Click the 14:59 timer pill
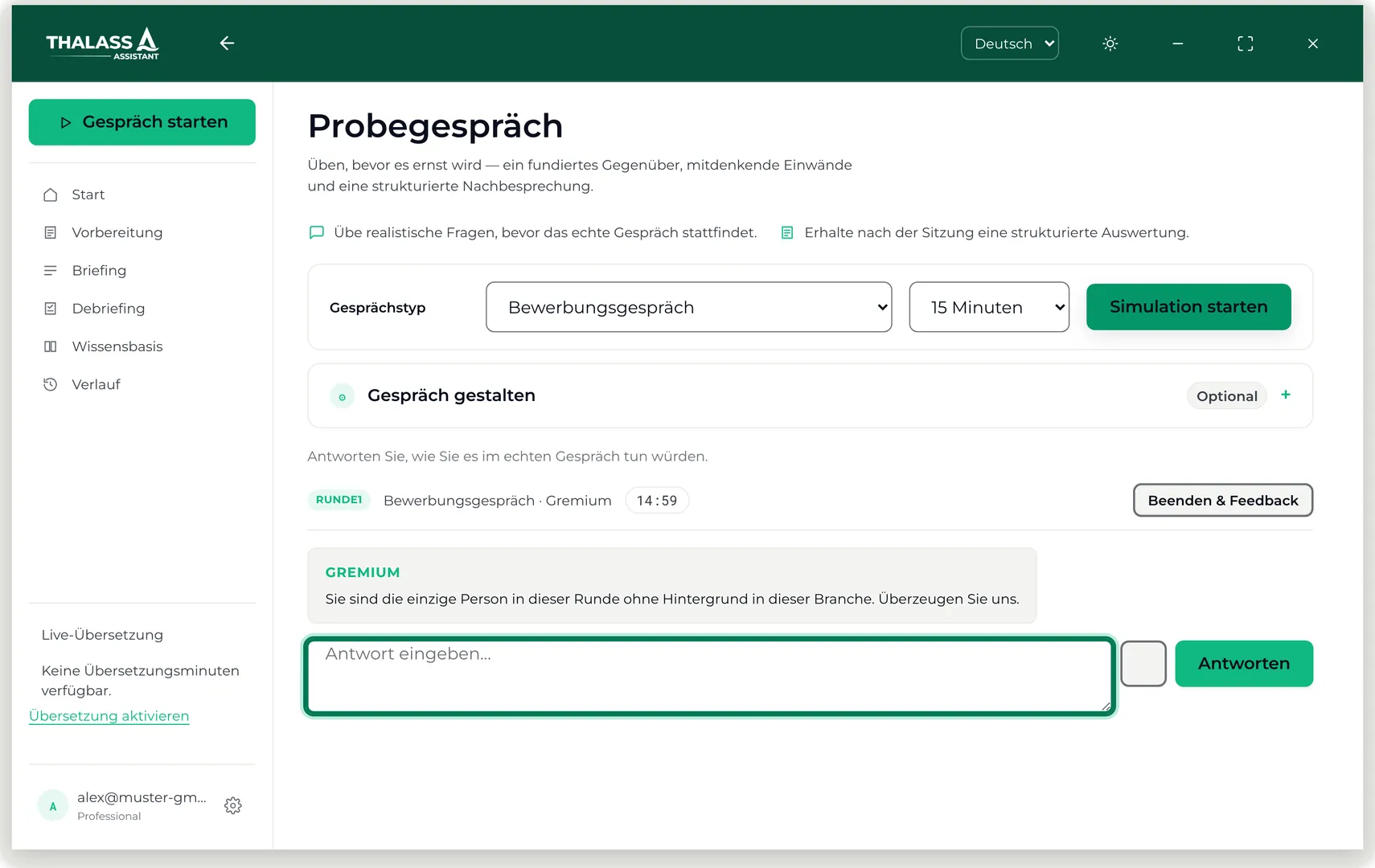The height and width of the screenshot is (868, 1375). [x=657, y=501]
